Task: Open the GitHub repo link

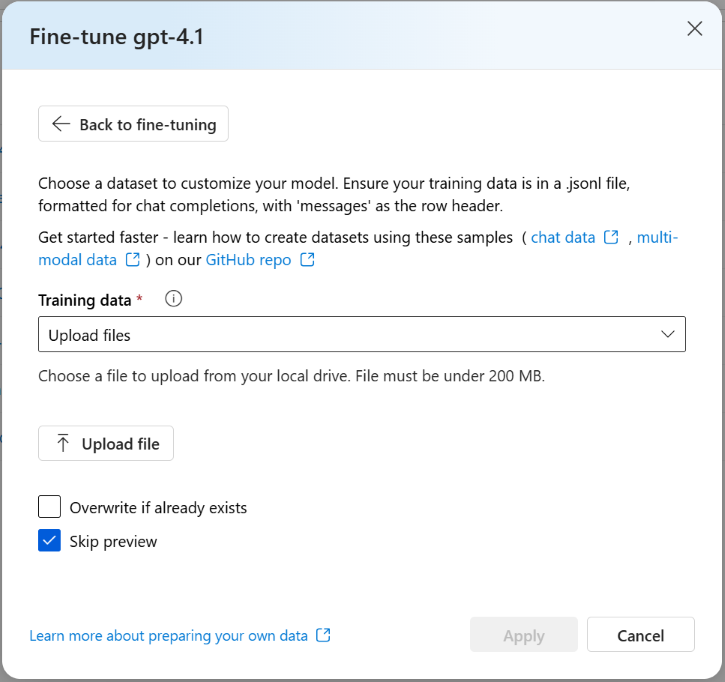Action: [x=248, y=259]
